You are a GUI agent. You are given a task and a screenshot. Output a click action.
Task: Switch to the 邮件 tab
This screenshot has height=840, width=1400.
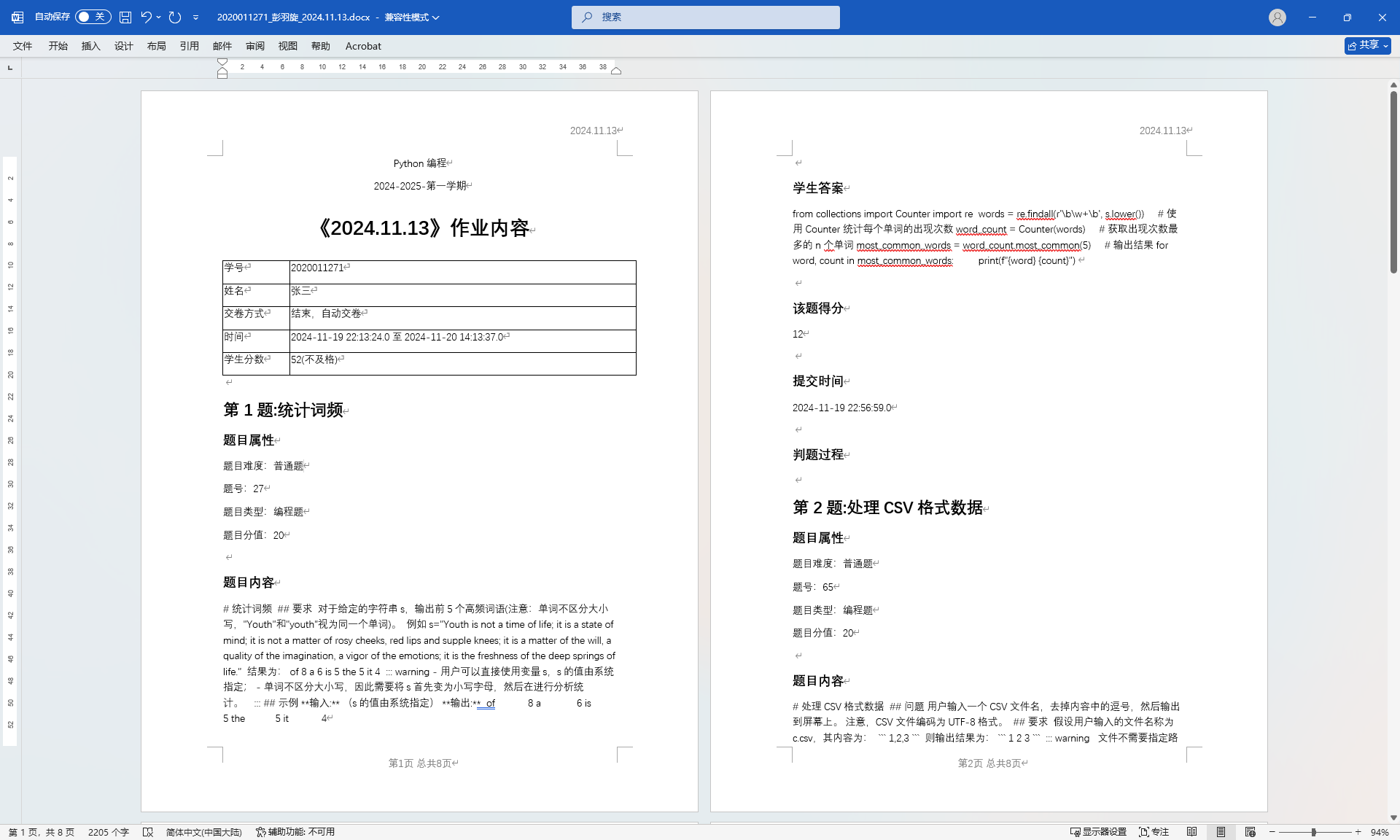tap(222, 46)
